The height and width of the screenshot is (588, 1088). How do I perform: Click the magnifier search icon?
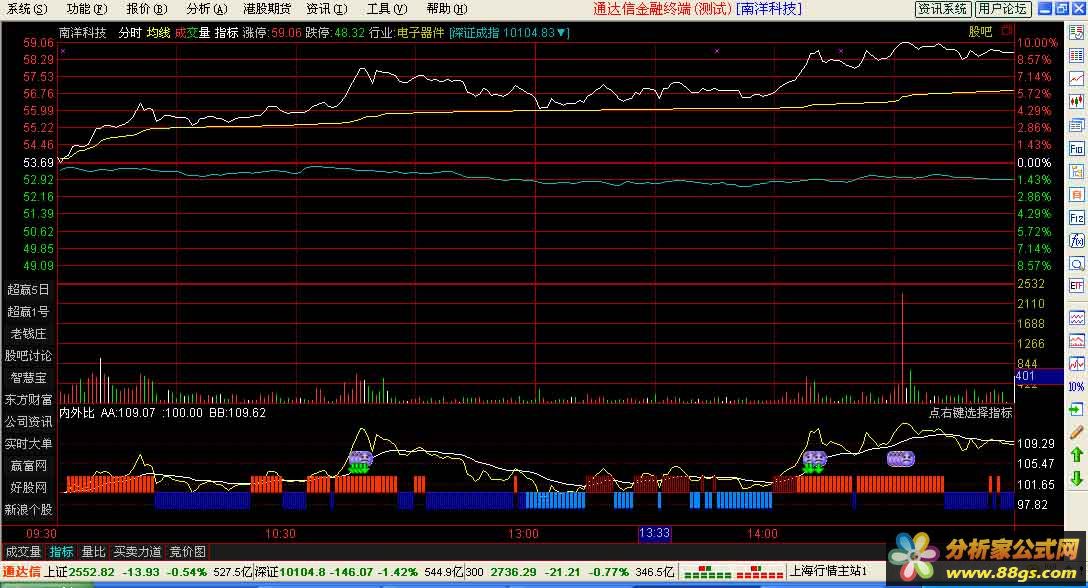coord(1076,264)
